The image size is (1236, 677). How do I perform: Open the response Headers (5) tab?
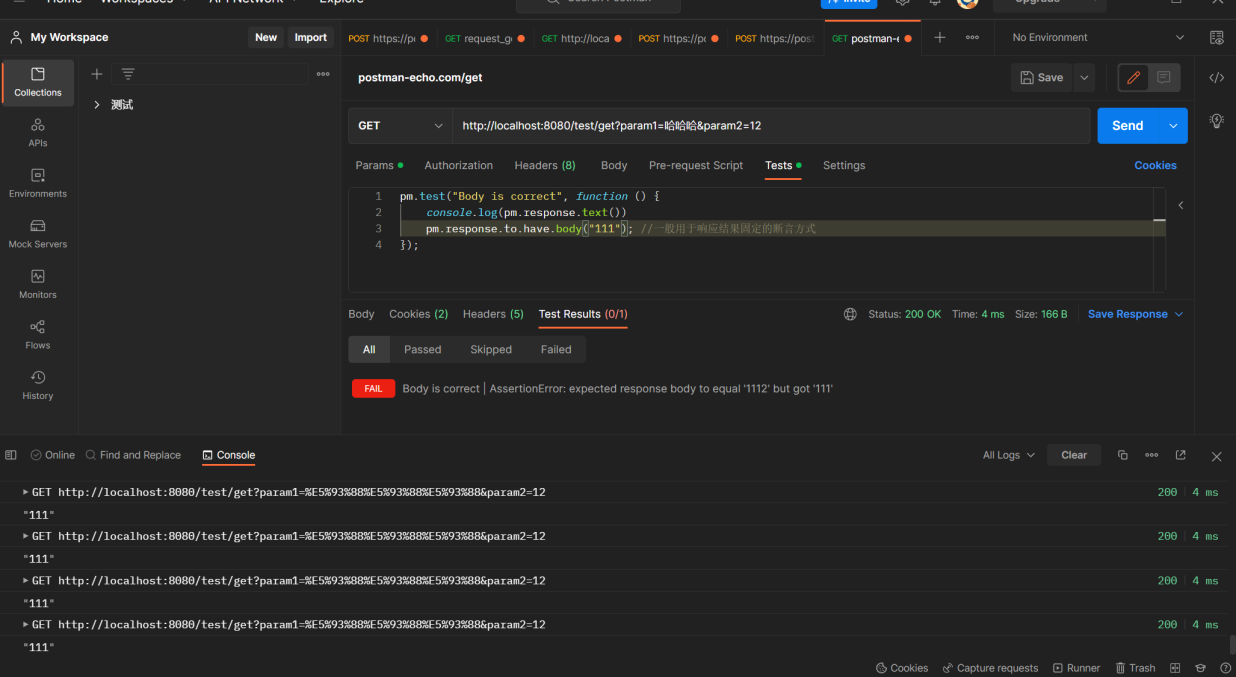(x=493, y=314)
